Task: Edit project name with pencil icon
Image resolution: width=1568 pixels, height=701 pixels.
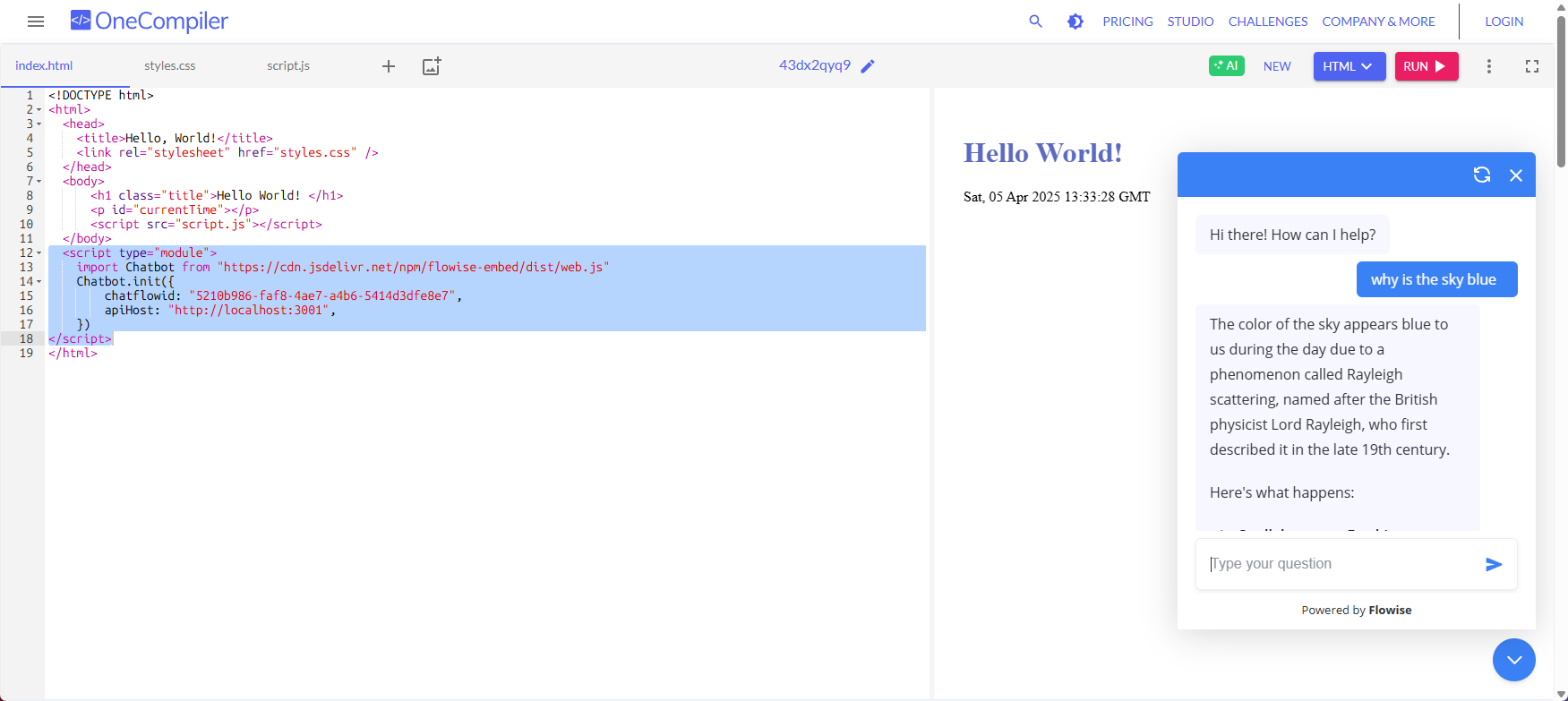Action: coord(868,66)
